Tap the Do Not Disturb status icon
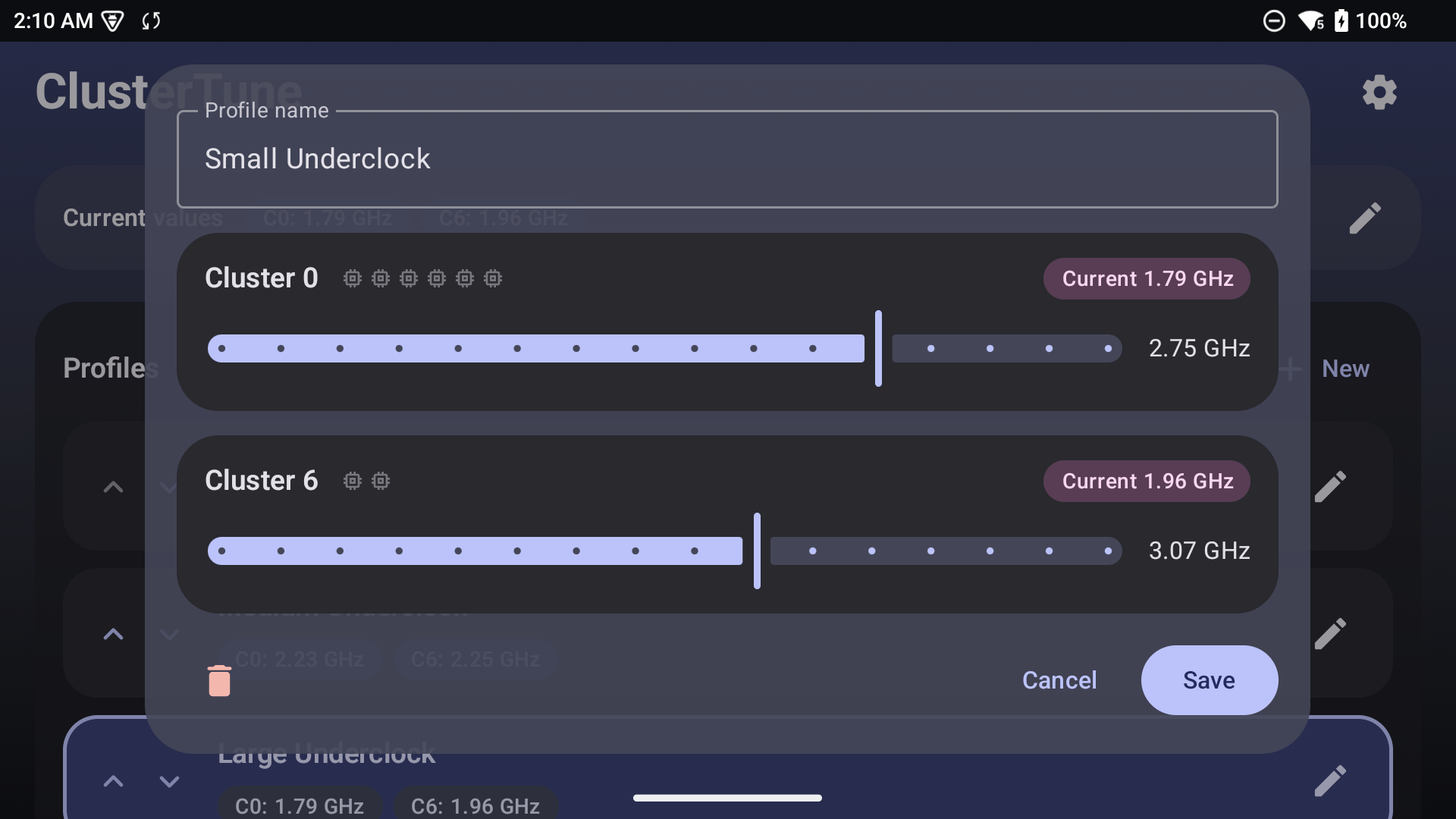Screen dimensions: 1456x819 coord(1274,20)
